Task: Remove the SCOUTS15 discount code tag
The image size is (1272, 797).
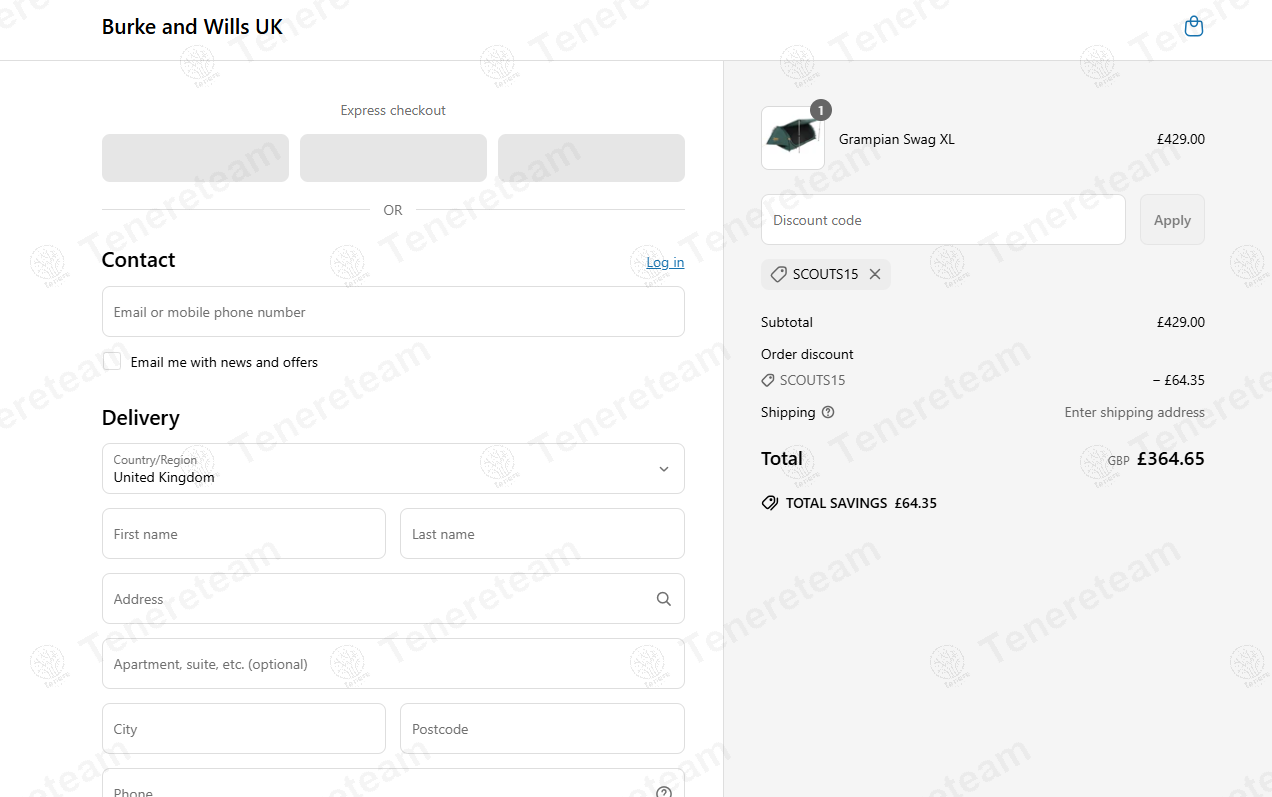Action: coord(875,274)
